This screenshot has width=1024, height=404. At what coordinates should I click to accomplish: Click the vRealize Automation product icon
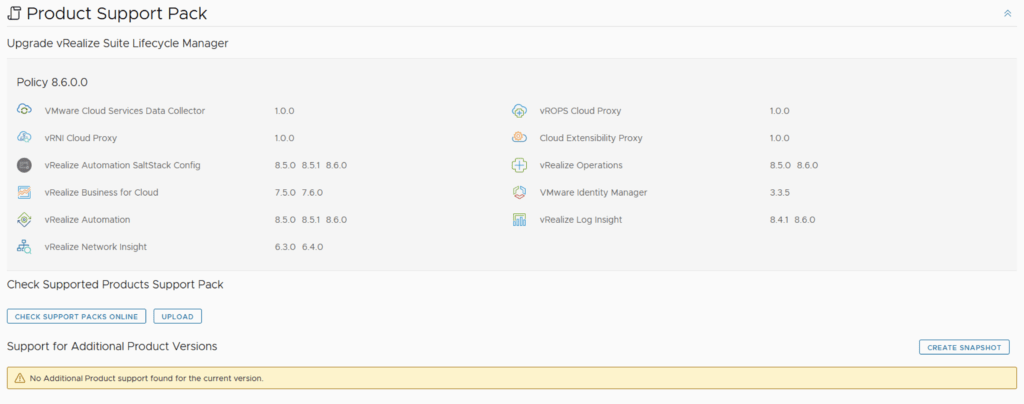tap(25, 219)
